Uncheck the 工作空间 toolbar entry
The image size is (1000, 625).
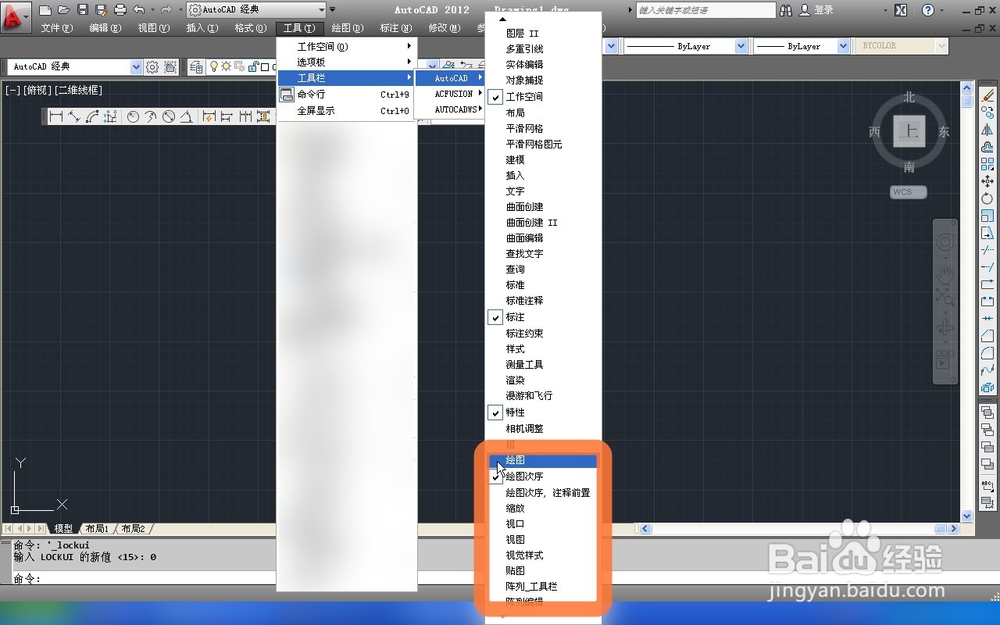point(545,97)
